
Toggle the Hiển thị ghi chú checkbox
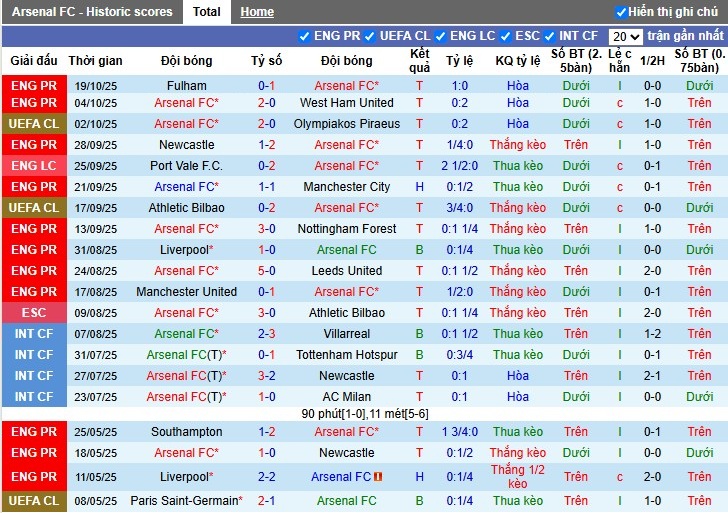(621, 12)
